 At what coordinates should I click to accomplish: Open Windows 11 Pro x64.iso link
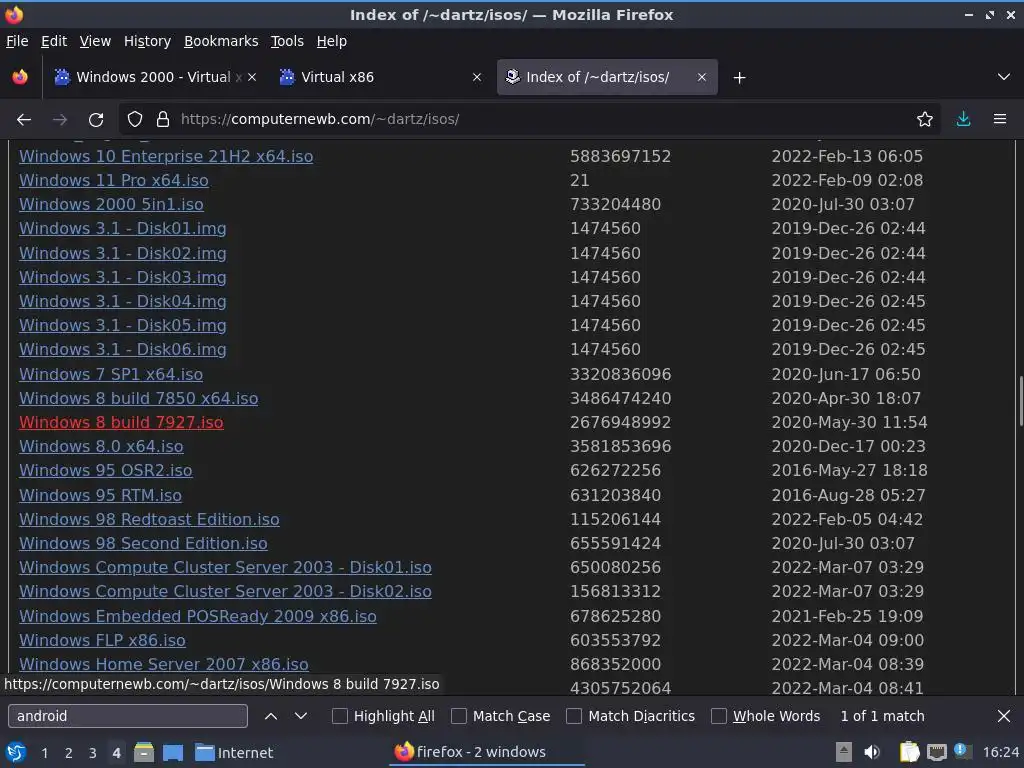pyautogui.click(x=114, y=181)
